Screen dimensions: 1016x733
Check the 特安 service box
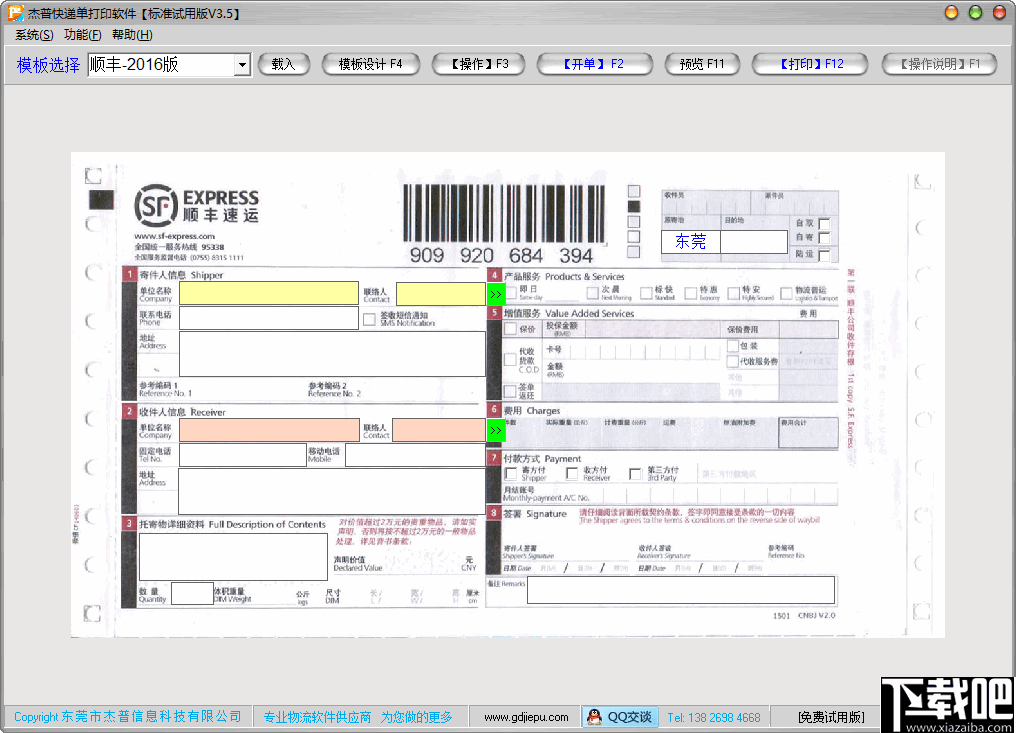733,293
